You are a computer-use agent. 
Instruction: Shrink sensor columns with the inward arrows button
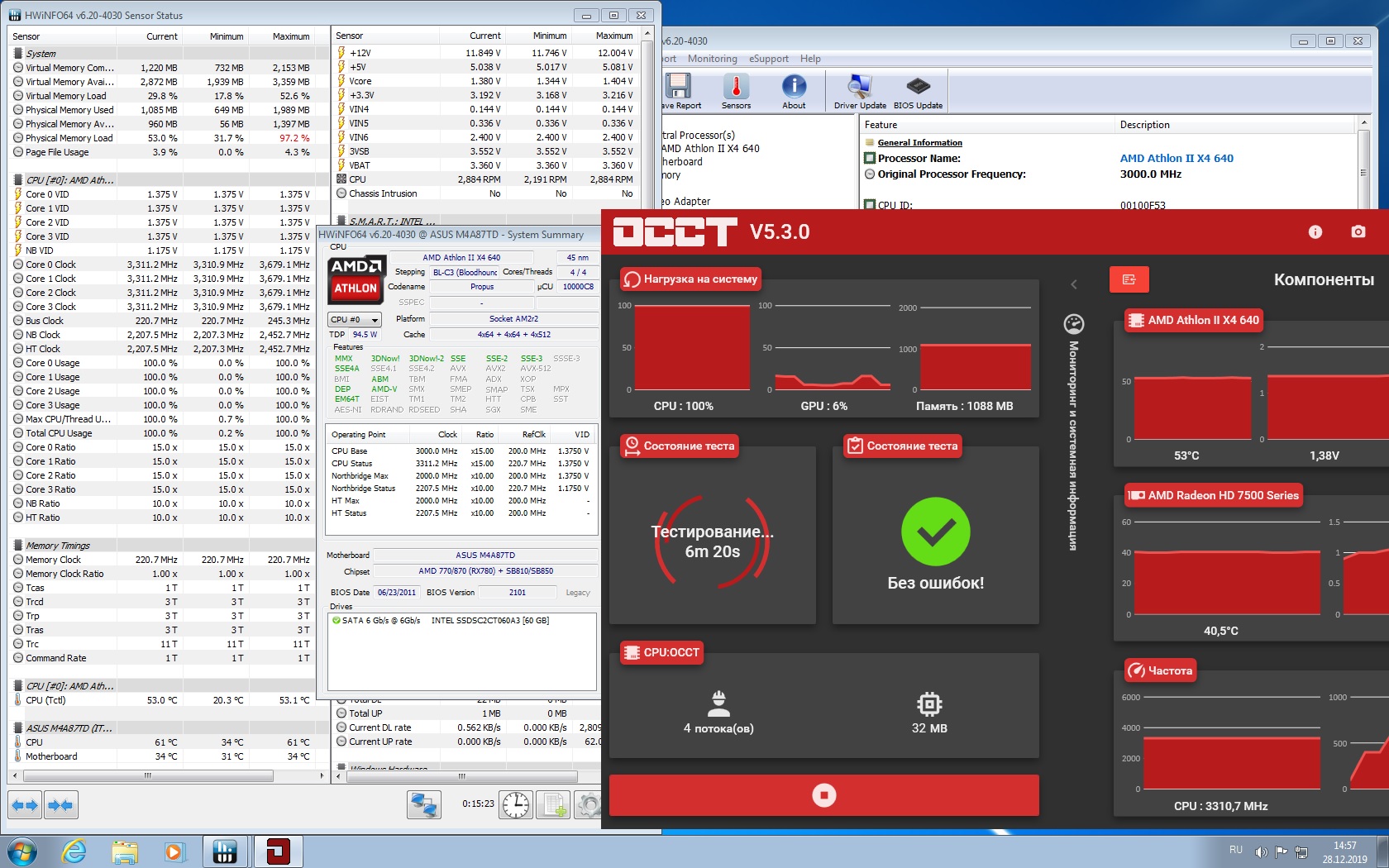point(60,804)
